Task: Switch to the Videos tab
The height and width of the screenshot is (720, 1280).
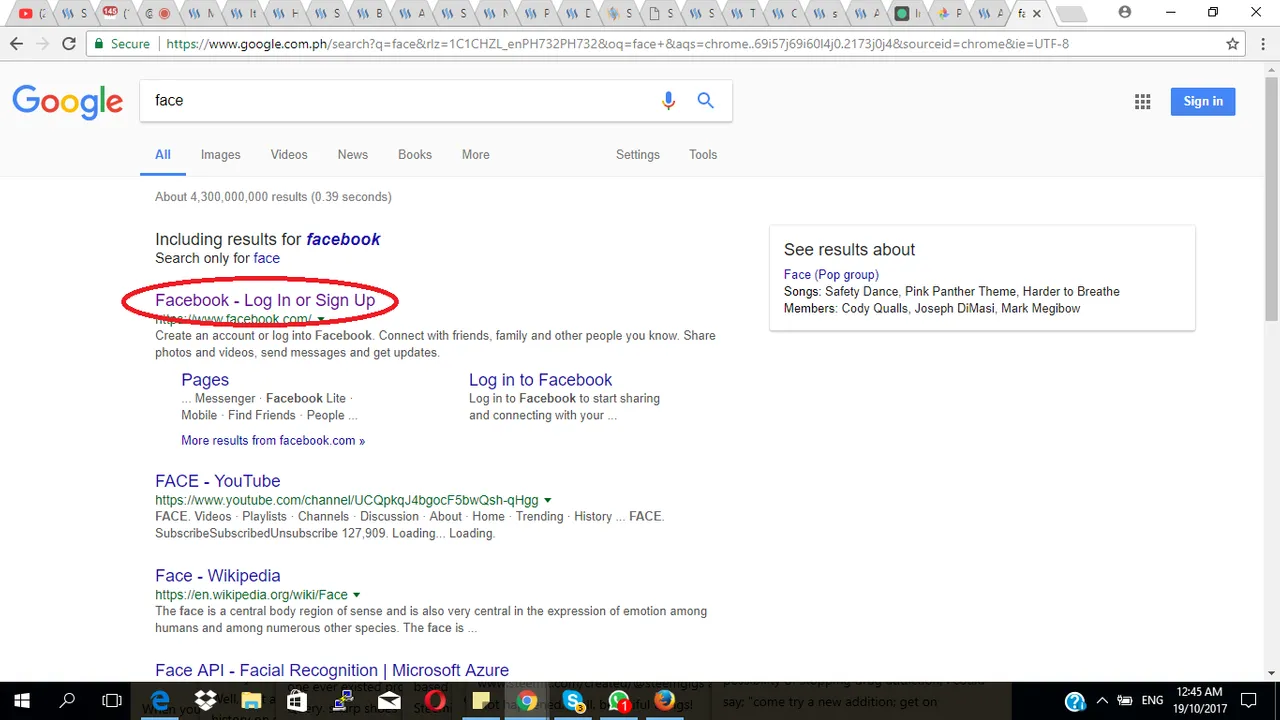Action: coord(288,155)
